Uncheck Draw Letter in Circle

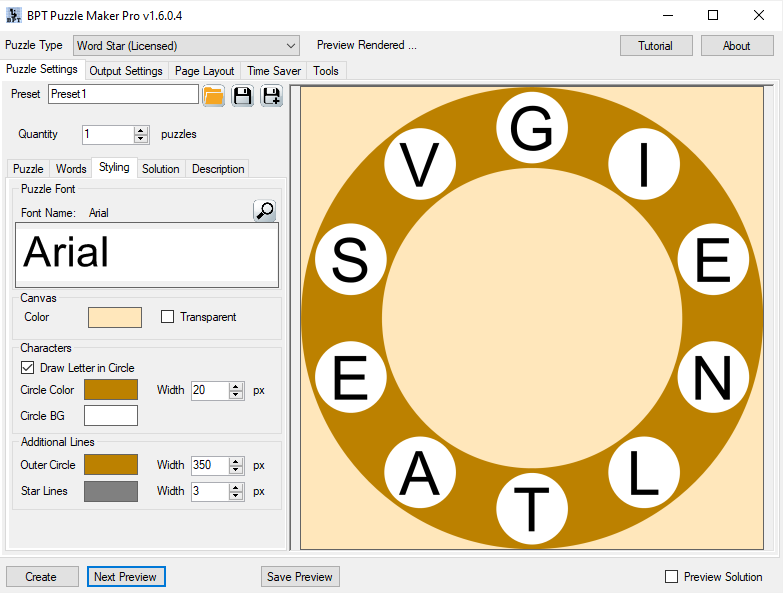coord(27,368)
